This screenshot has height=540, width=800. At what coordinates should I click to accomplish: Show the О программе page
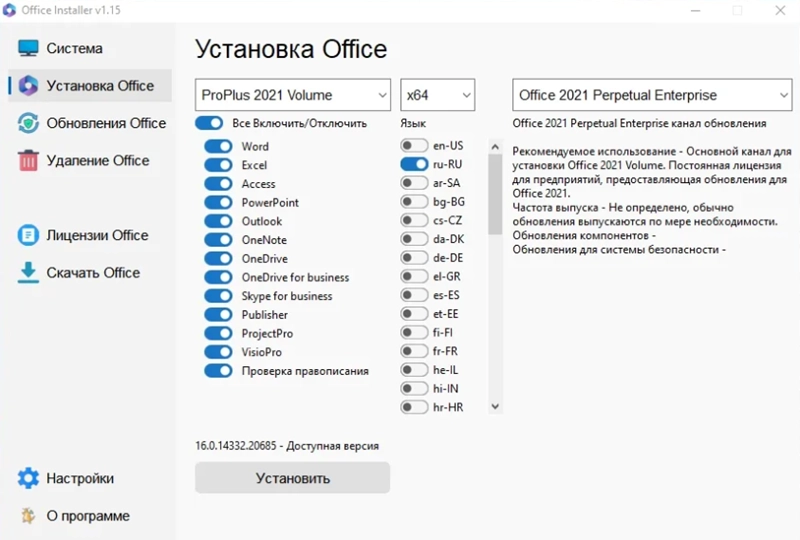pyautogui.click(x=90, y=516)
